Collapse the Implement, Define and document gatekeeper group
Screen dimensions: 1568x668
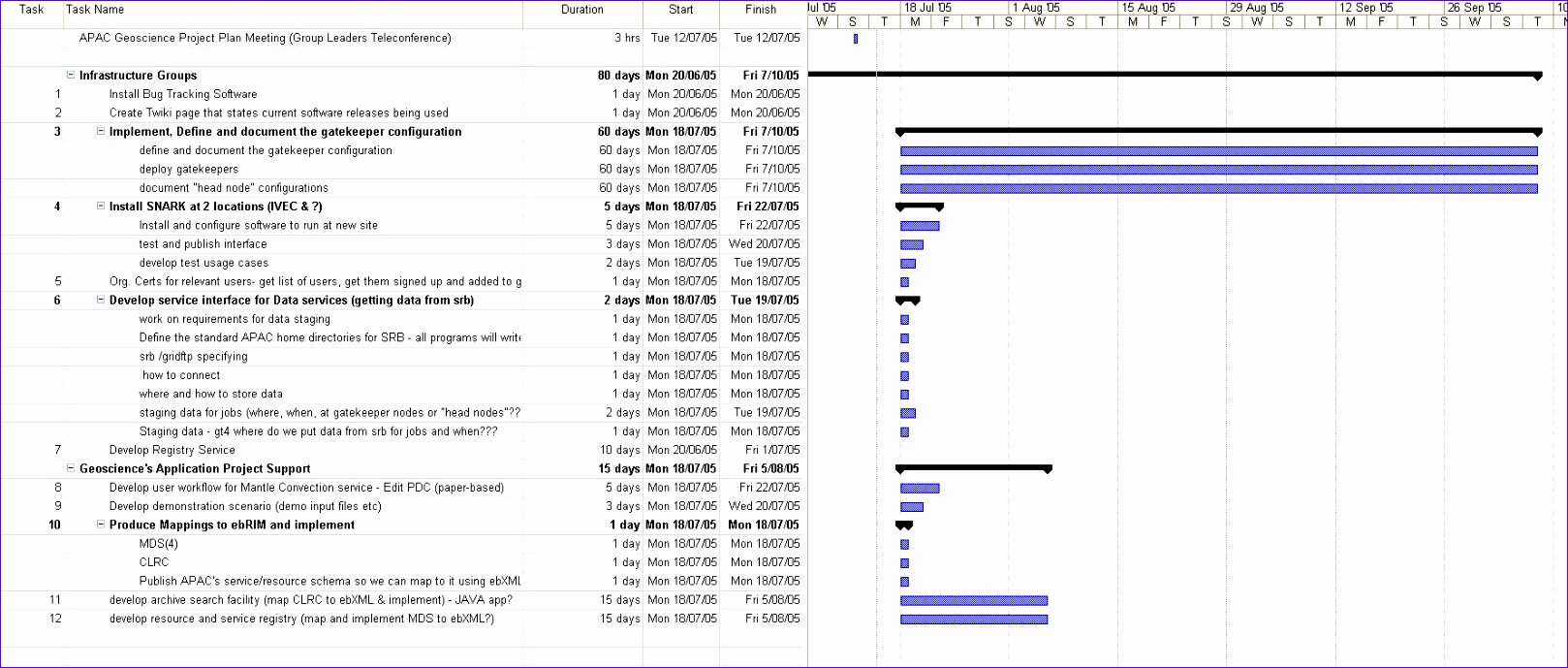[101, 132]
